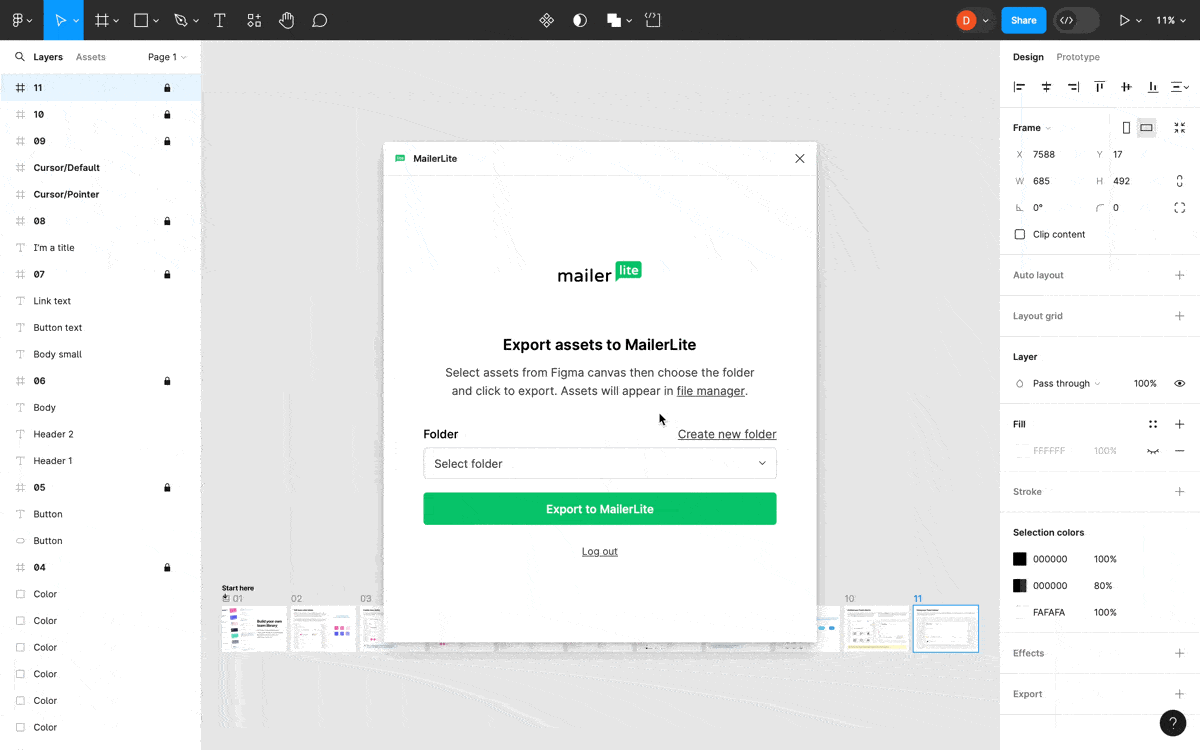Viewport: 1200px width, 750px height.
Task: Select the Pen tool
Action: tap(181, 20)
